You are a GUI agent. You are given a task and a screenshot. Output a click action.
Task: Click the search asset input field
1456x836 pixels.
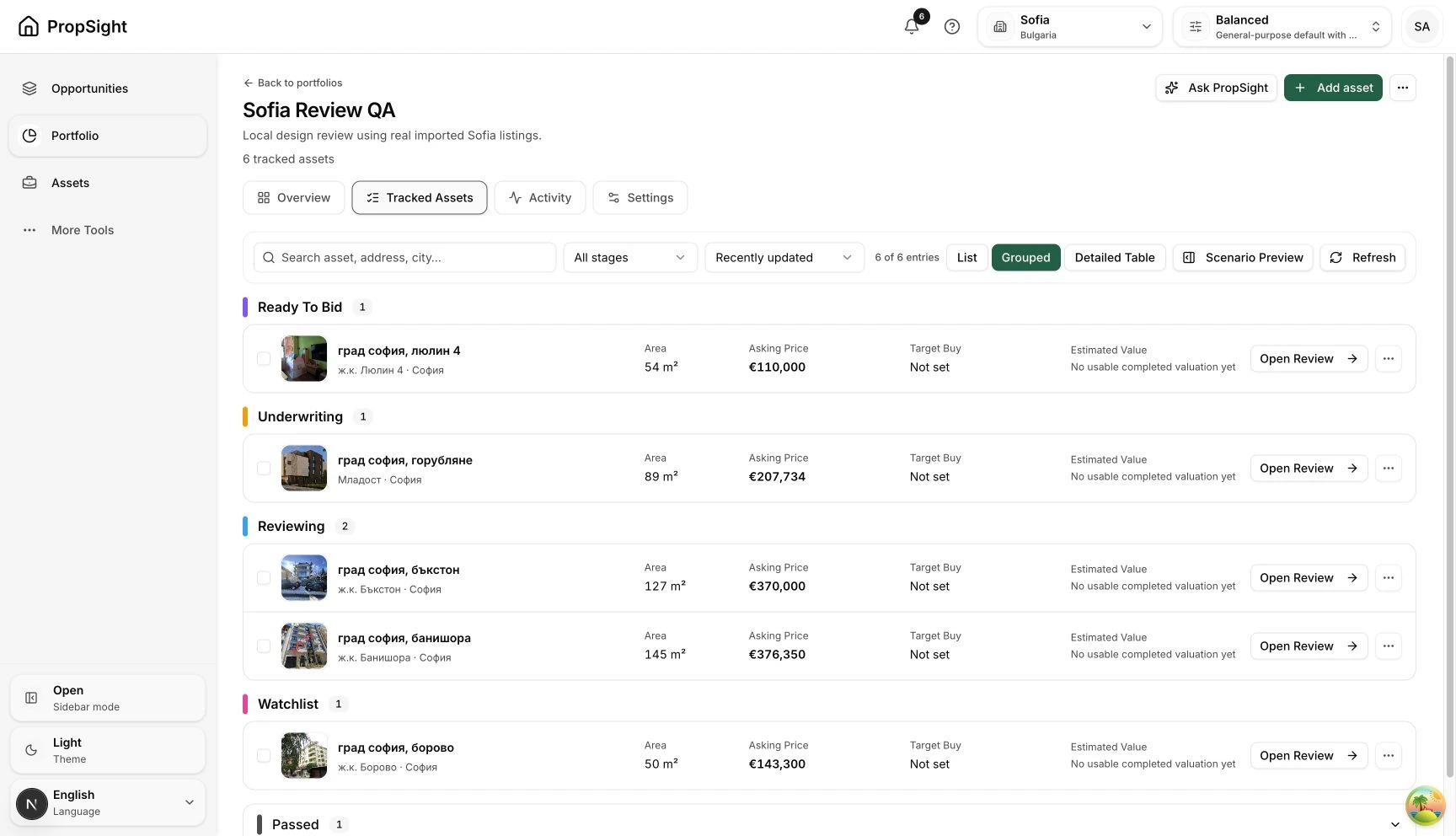[404, 258]
